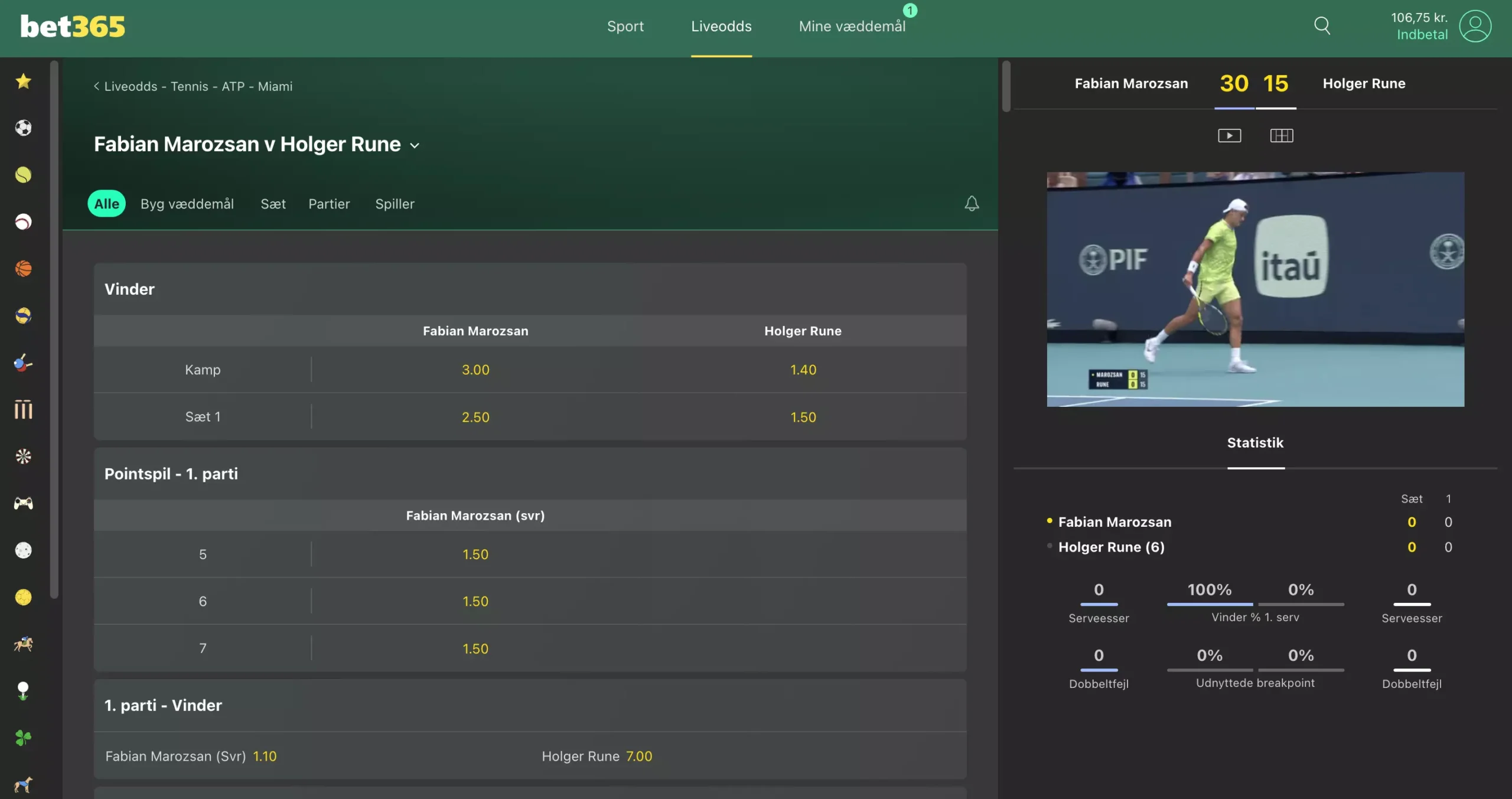The height and width of the screenshot is (799, 1512).
Task: Open the account profile avatar
Action: pyautogui.click(x=1475, y=26)
